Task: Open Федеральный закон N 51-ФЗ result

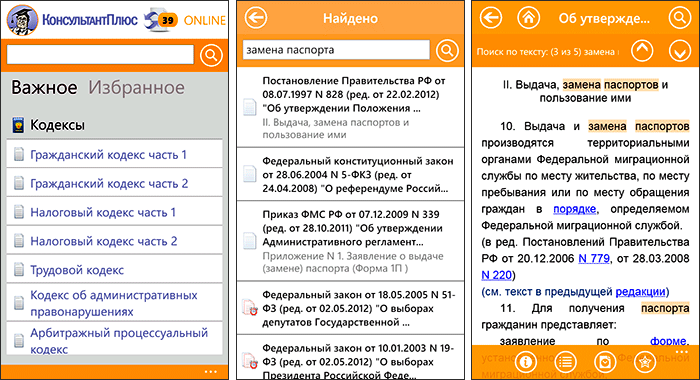Action: click(350, 308)
